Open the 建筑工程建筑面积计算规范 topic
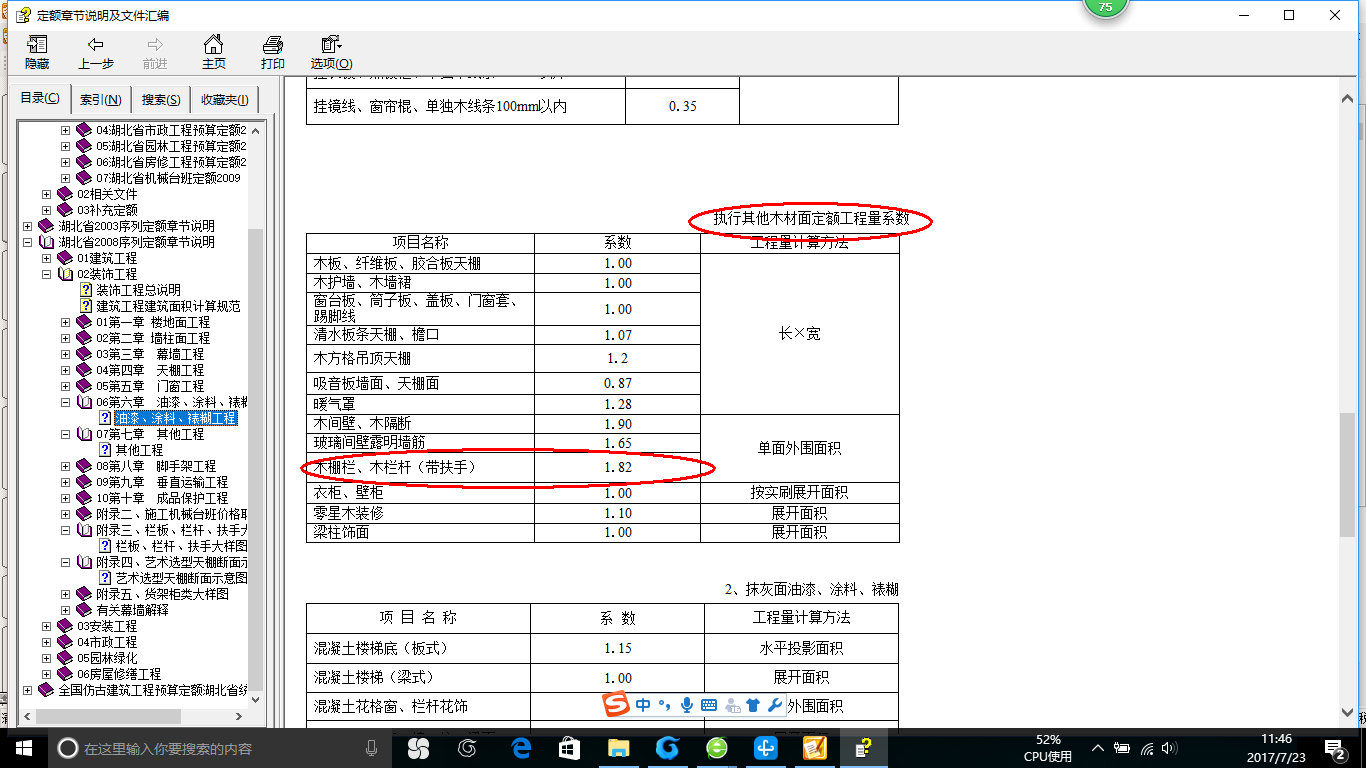Viewport: 1366px width, 768px height. click(168, 306)
